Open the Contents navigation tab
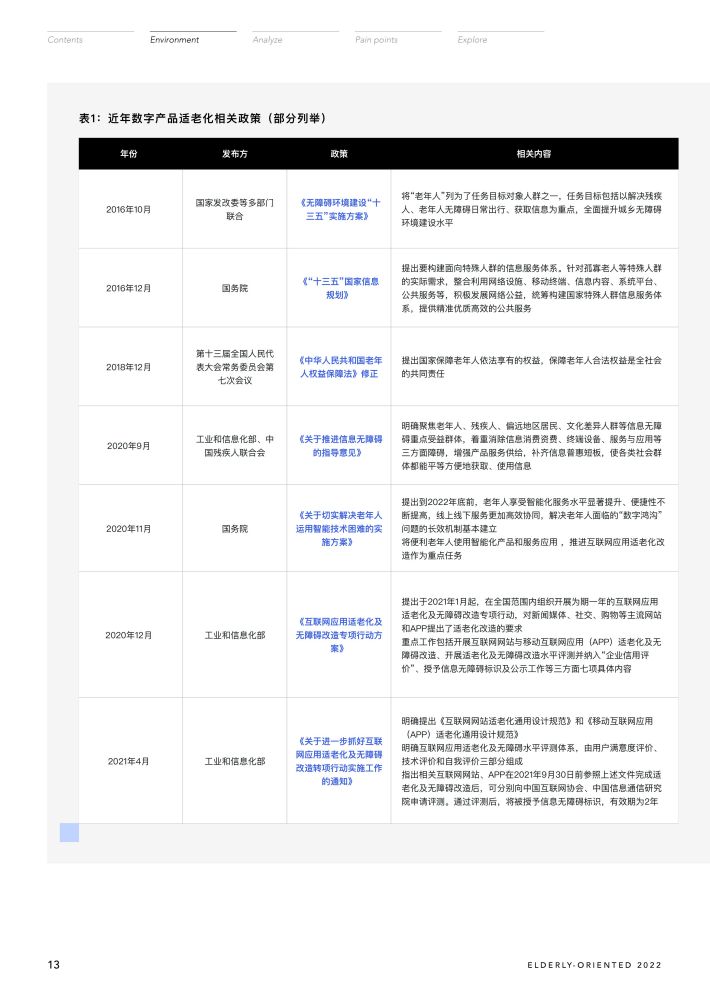 click(65, 40)
